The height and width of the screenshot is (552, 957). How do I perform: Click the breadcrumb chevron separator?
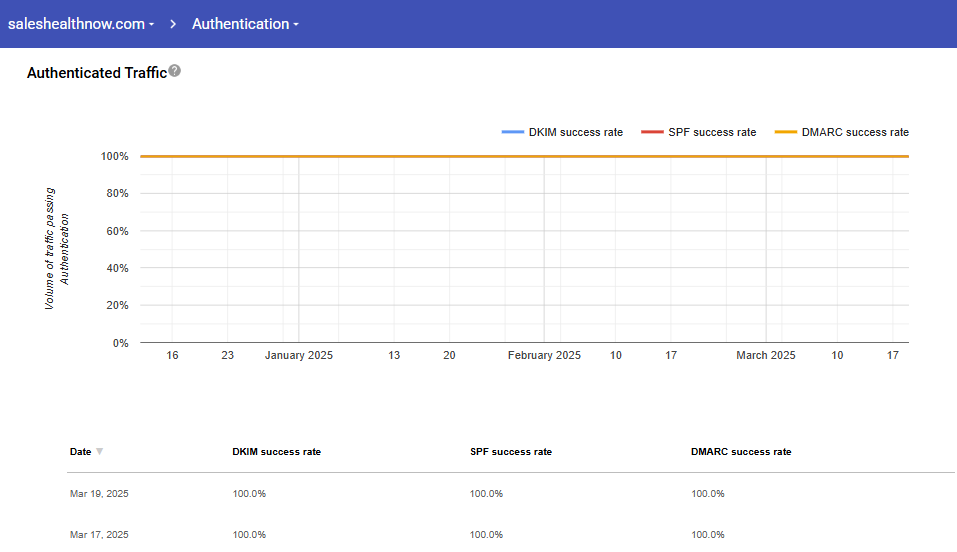pyautogui.click(x=172, y=24)
